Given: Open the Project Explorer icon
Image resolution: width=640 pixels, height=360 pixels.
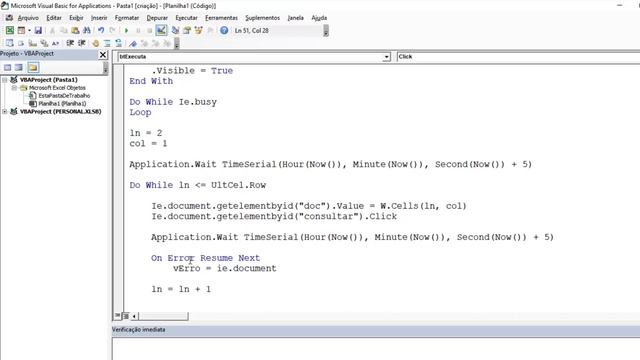Looking at the screenshot, I should coord(175,30).
